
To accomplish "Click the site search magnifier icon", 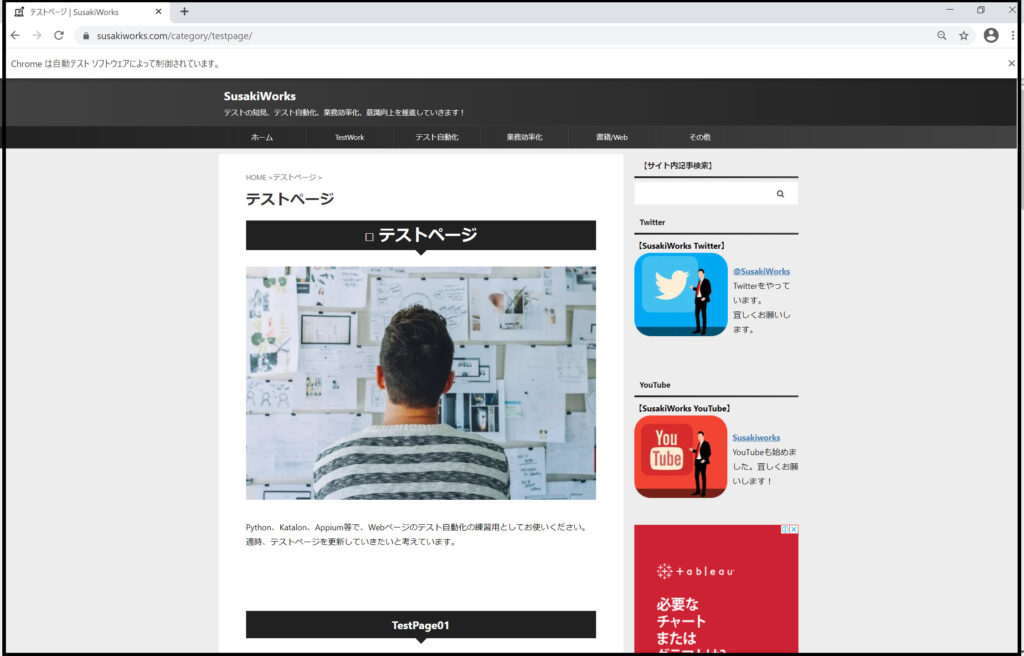I will pyautogui.click(x=780, y=194).
